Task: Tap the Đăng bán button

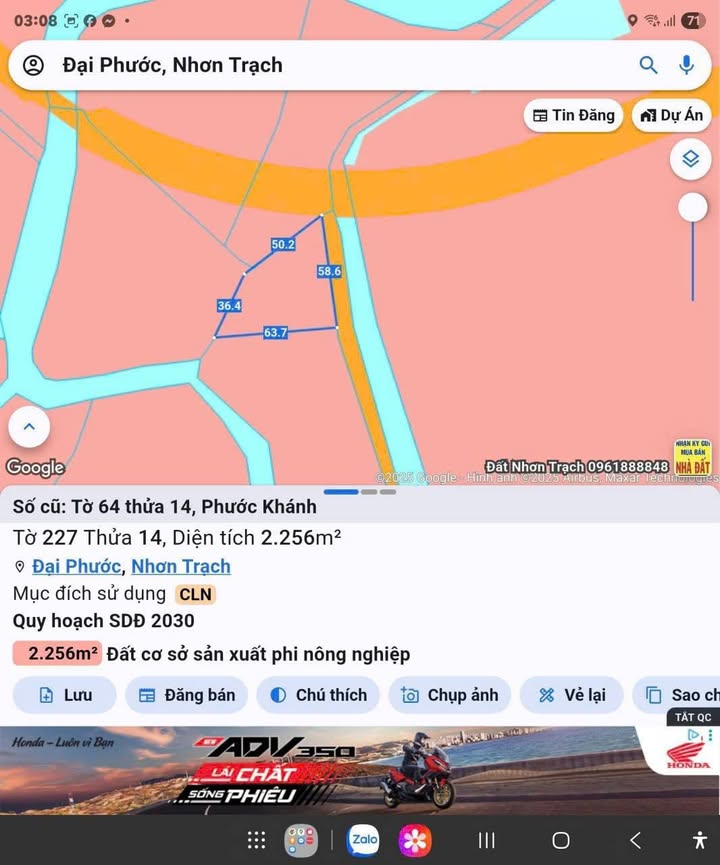Action: (x=186, y=695)
